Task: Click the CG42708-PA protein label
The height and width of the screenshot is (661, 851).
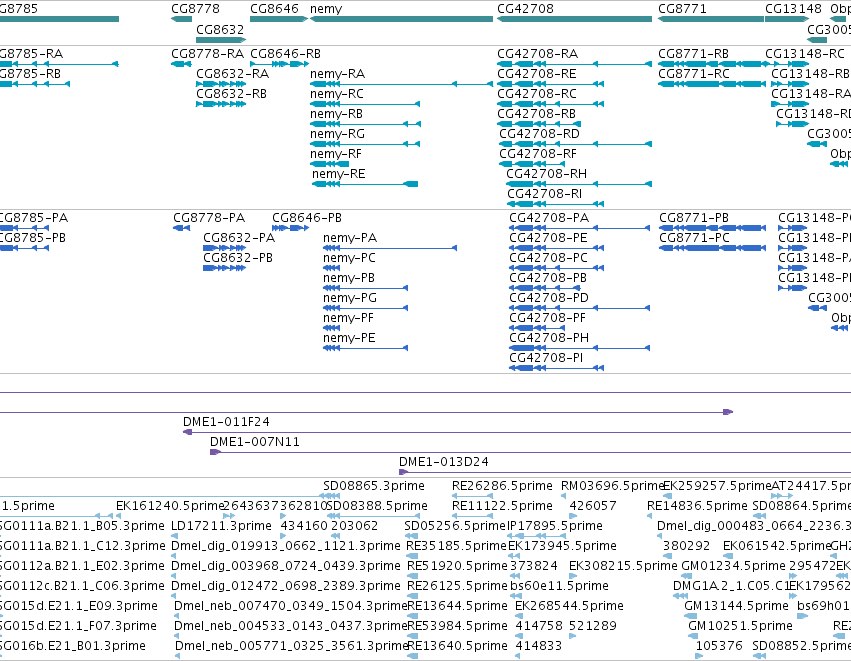Action: 549,218
